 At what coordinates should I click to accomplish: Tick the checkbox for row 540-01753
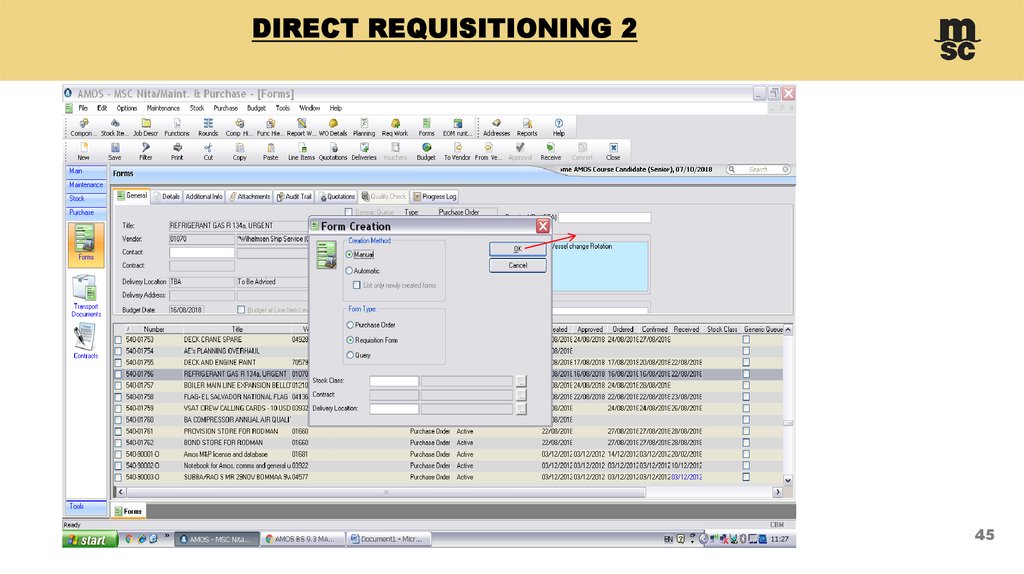pyautogui.click(x=118, y=340)
